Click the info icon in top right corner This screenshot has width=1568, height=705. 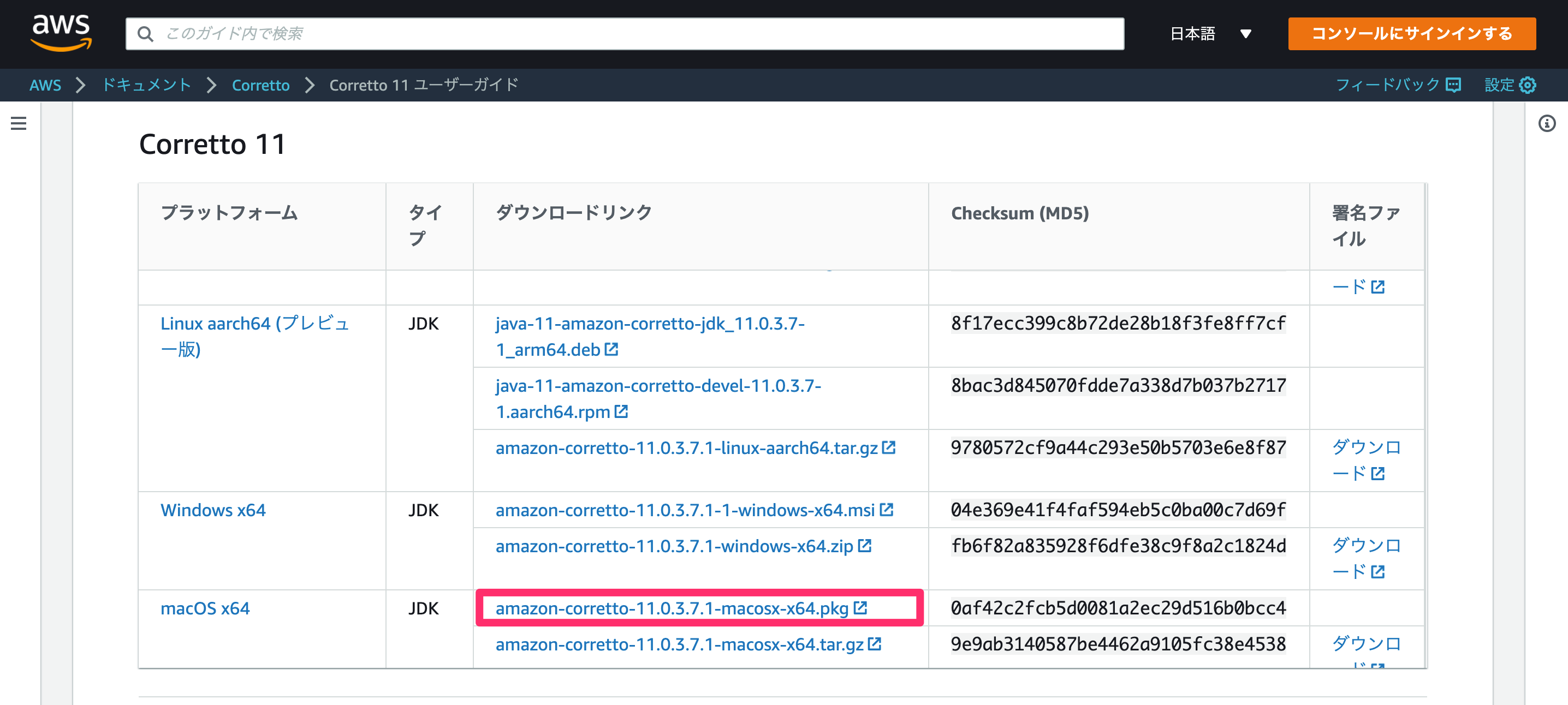click(x=1548, y=123)
